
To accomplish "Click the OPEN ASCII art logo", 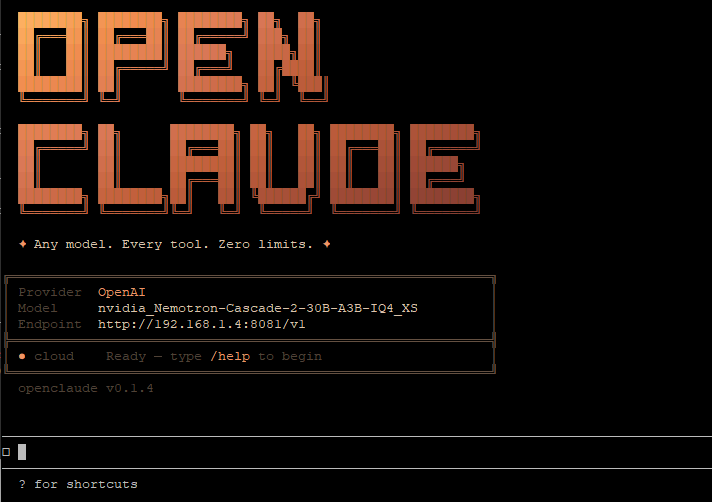I will coord(173,57).
